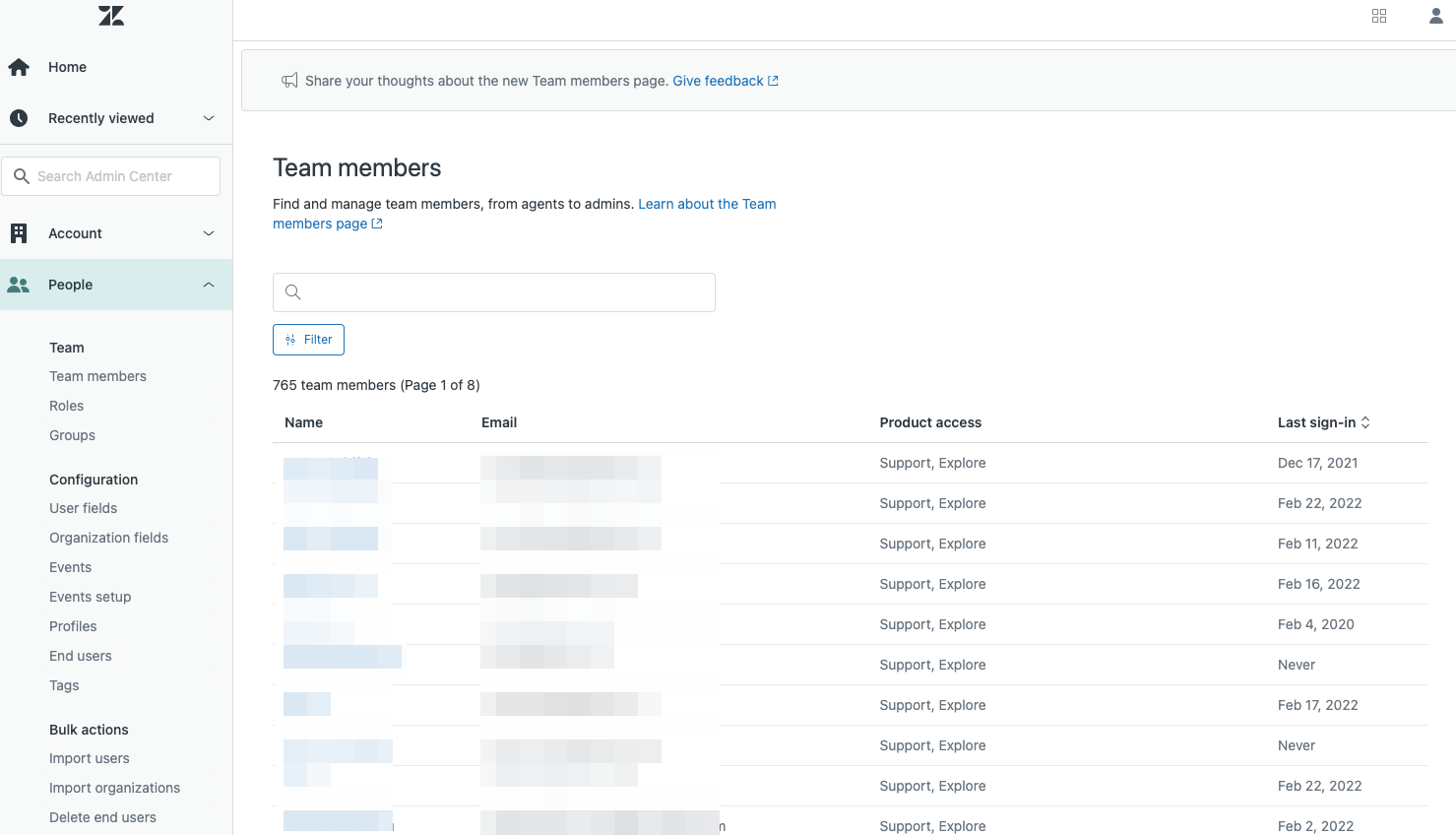Open Roles in the sidebar

[66, 406]
